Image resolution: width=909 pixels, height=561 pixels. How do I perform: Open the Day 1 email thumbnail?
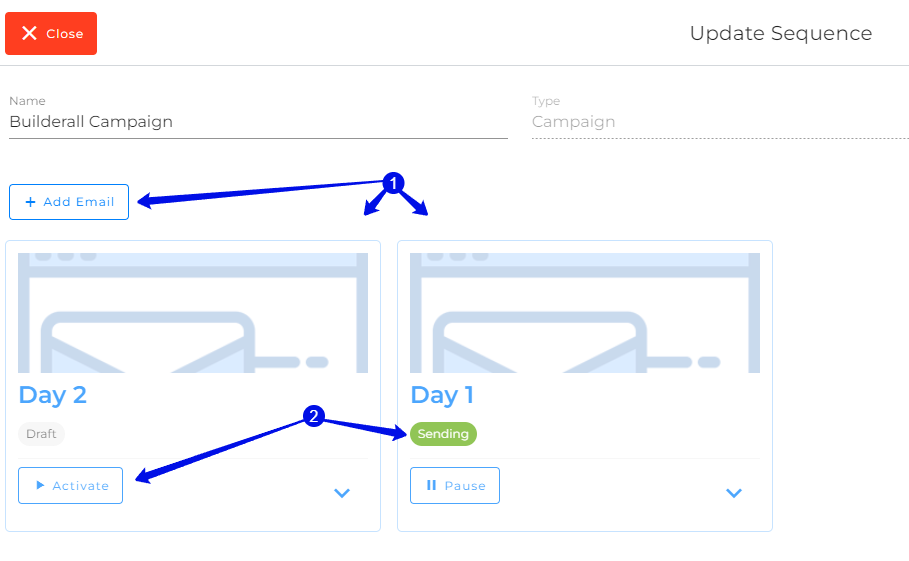point(585,313)
